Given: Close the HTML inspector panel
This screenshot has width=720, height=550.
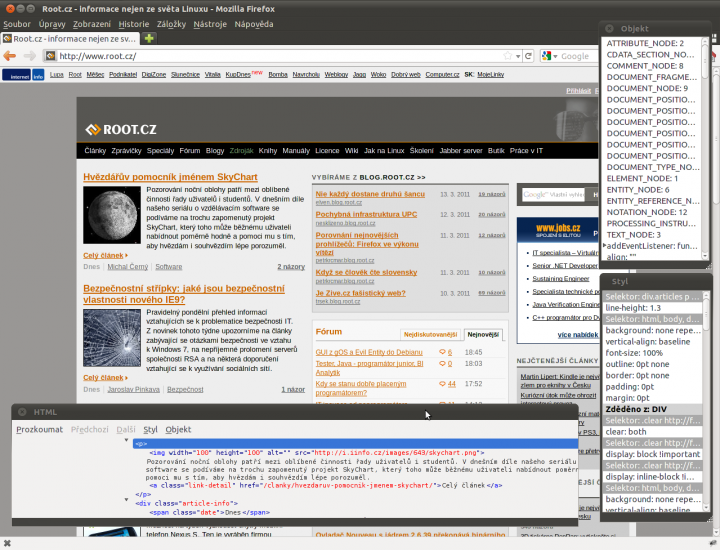Looking at the screenshot, I should pos(22,412).
